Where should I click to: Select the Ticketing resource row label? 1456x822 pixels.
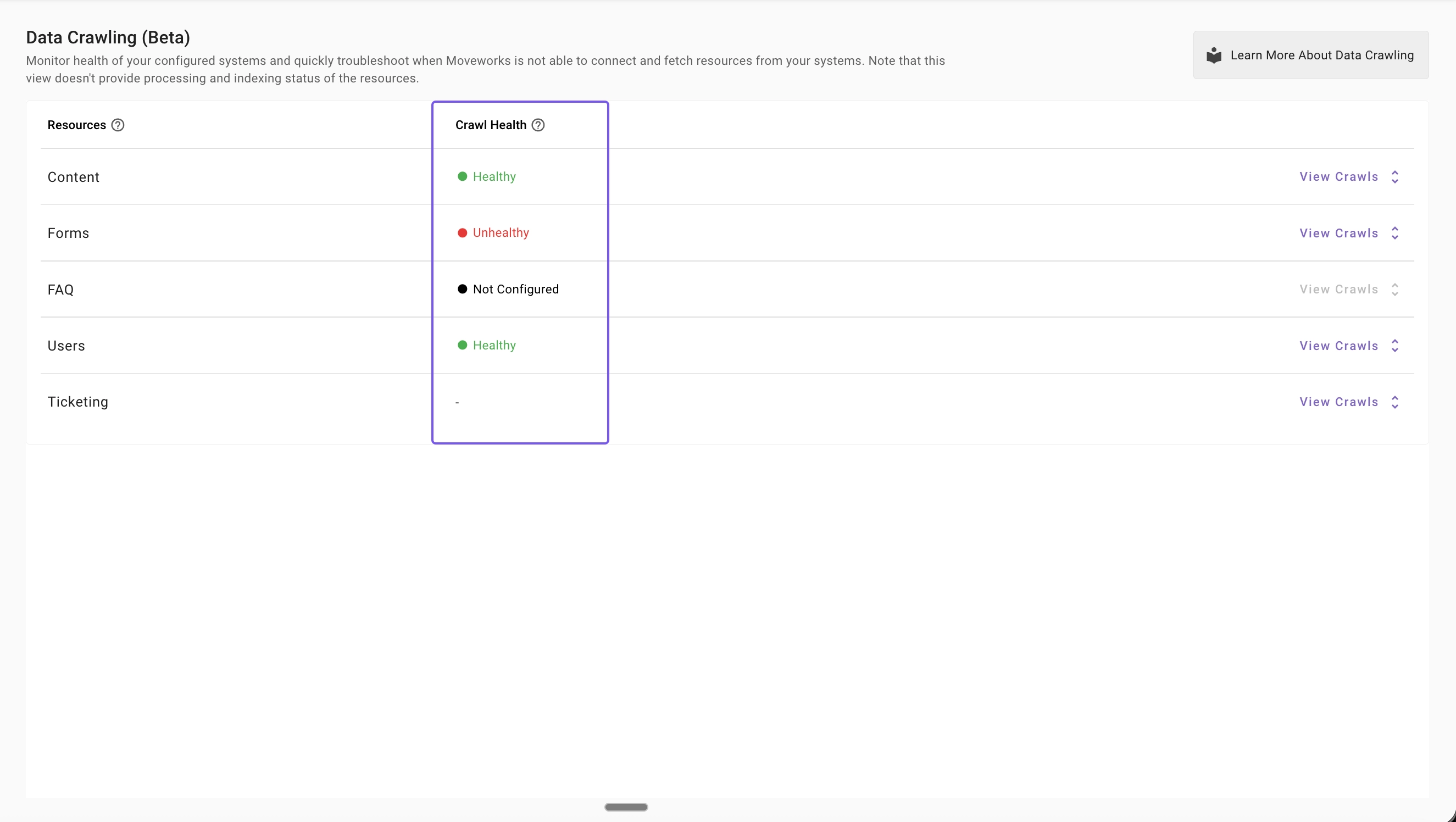point(78,402)
